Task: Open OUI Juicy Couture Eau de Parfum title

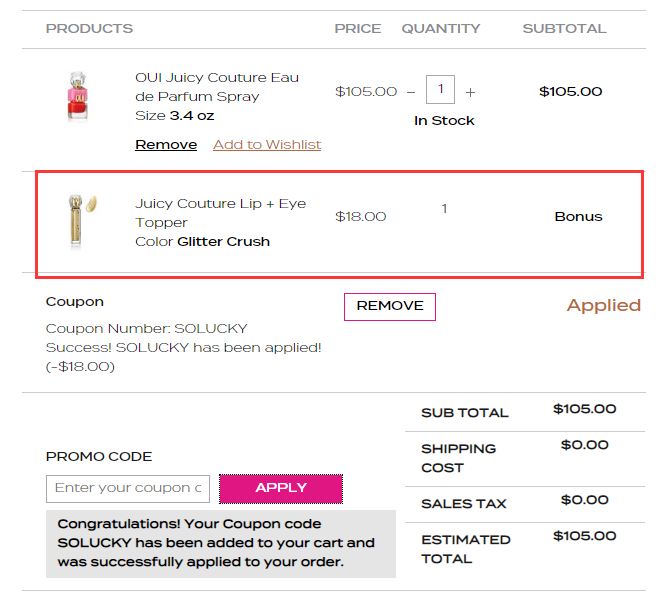Action: [217, 87]
